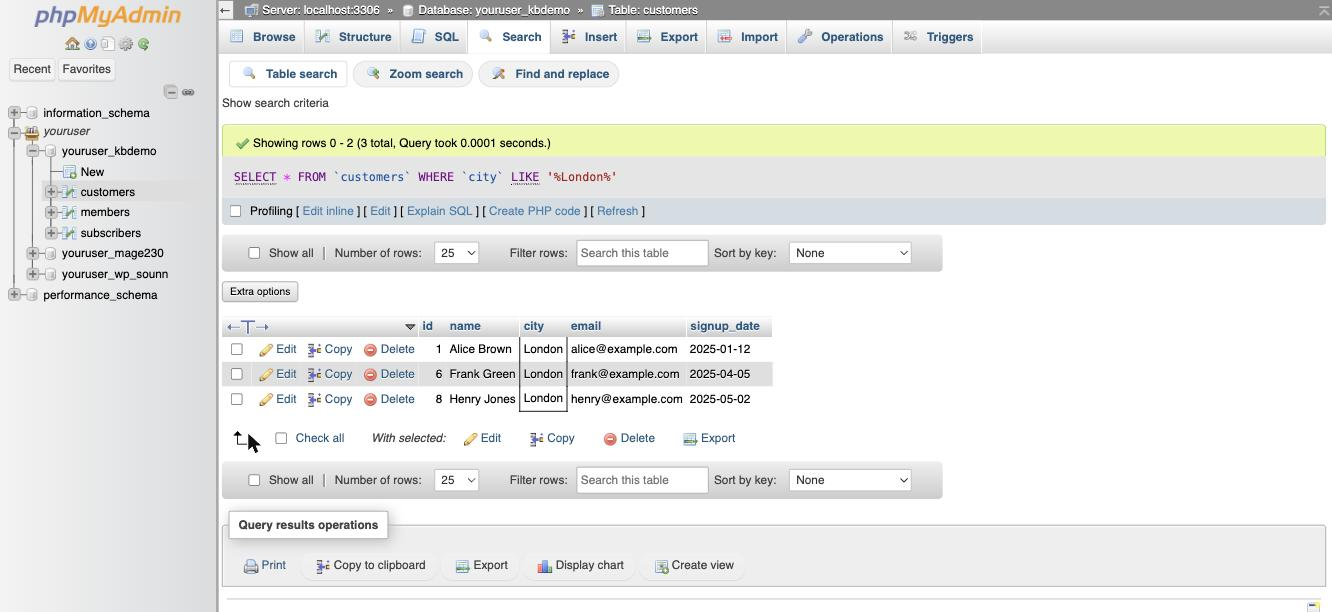Click collapse page header icon top right
The height and width of the screenshot is (612, 1332).
[x=1324, y=10]
